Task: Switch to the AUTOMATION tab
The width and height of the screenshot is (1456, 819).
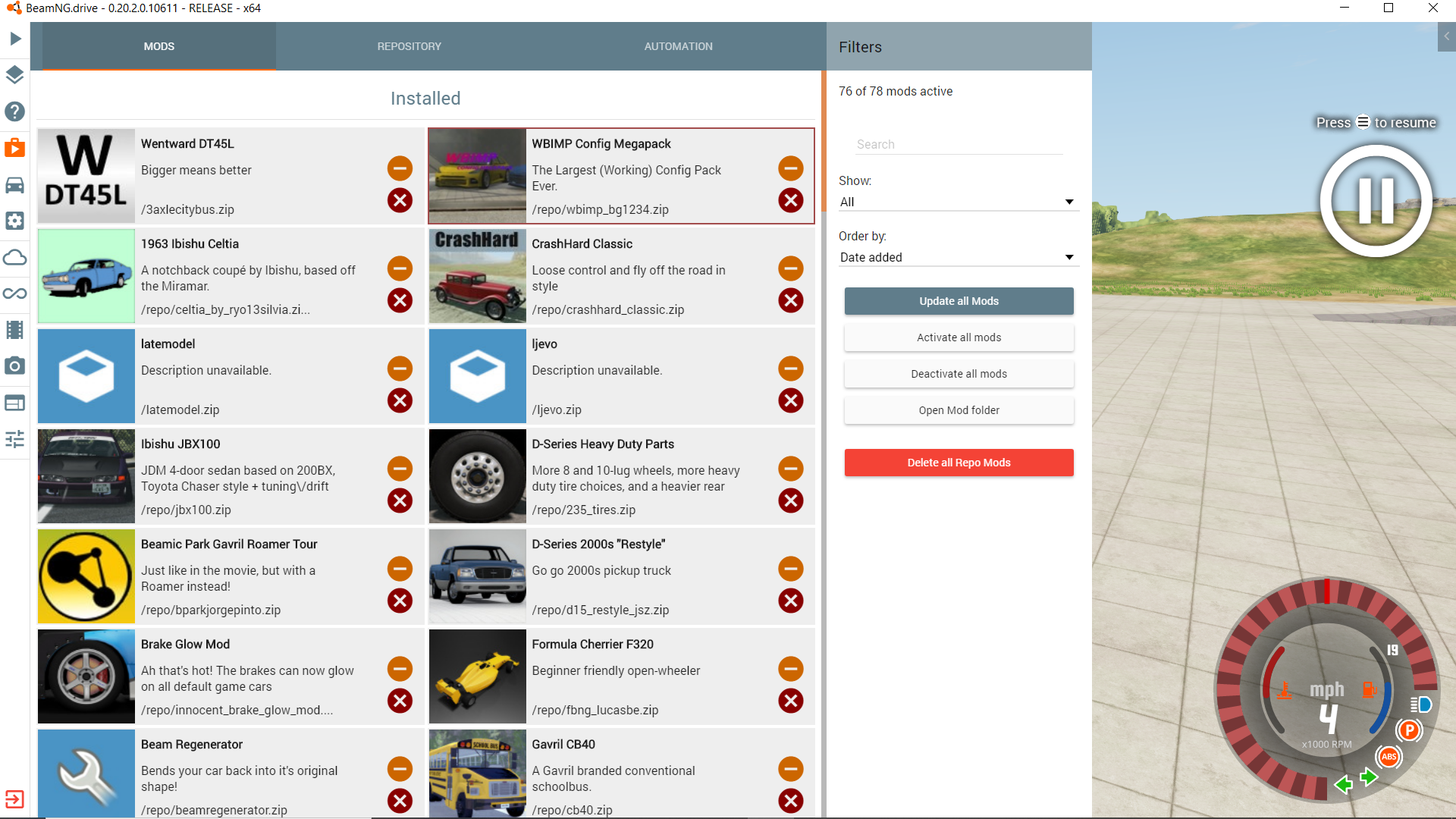Action: 679,46
